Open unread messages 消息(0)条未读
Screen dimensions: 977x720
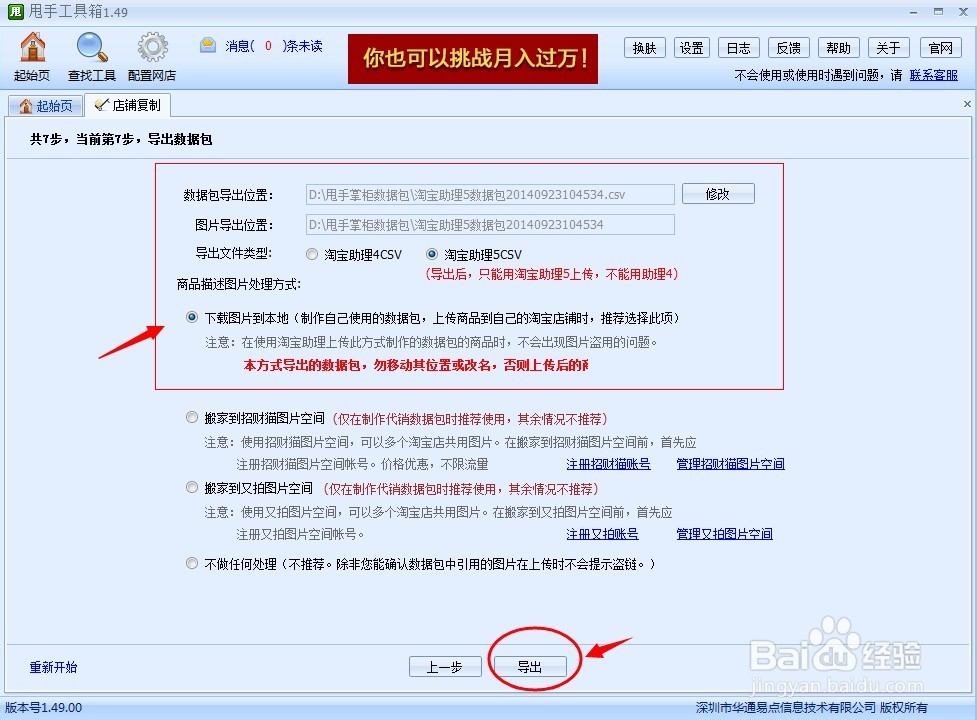click(274, 46)
